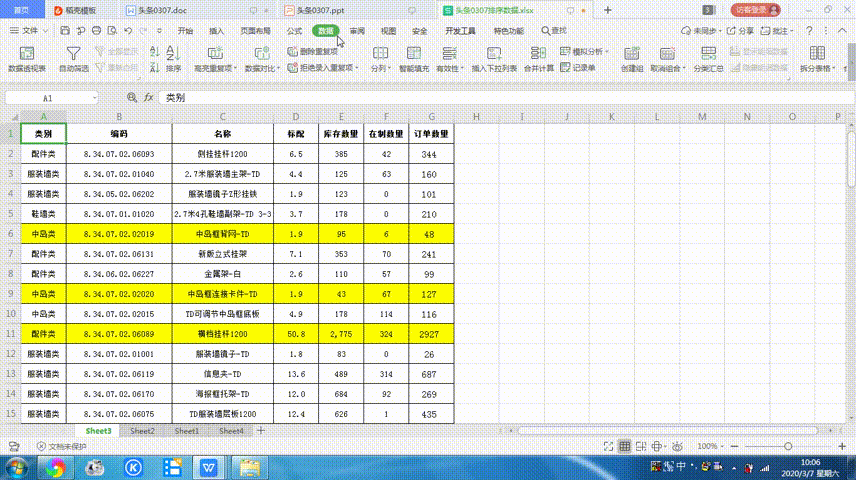Switch to the Insert (插入) ribbon tab
The height and width of the screenshot is (480, 856).
(x=217, y=31)
